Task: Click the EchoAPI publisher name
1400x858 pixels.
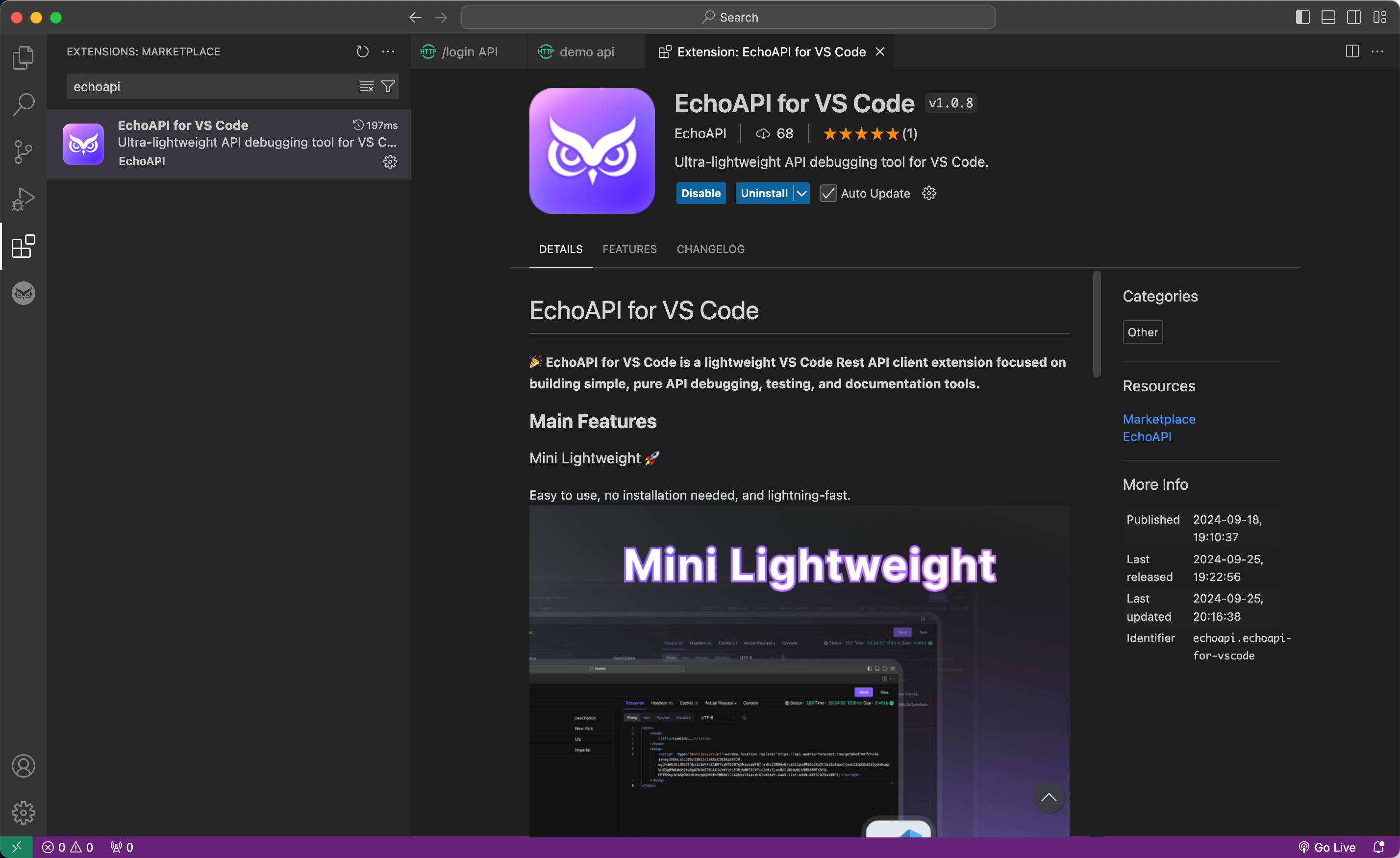Action: 700,133
